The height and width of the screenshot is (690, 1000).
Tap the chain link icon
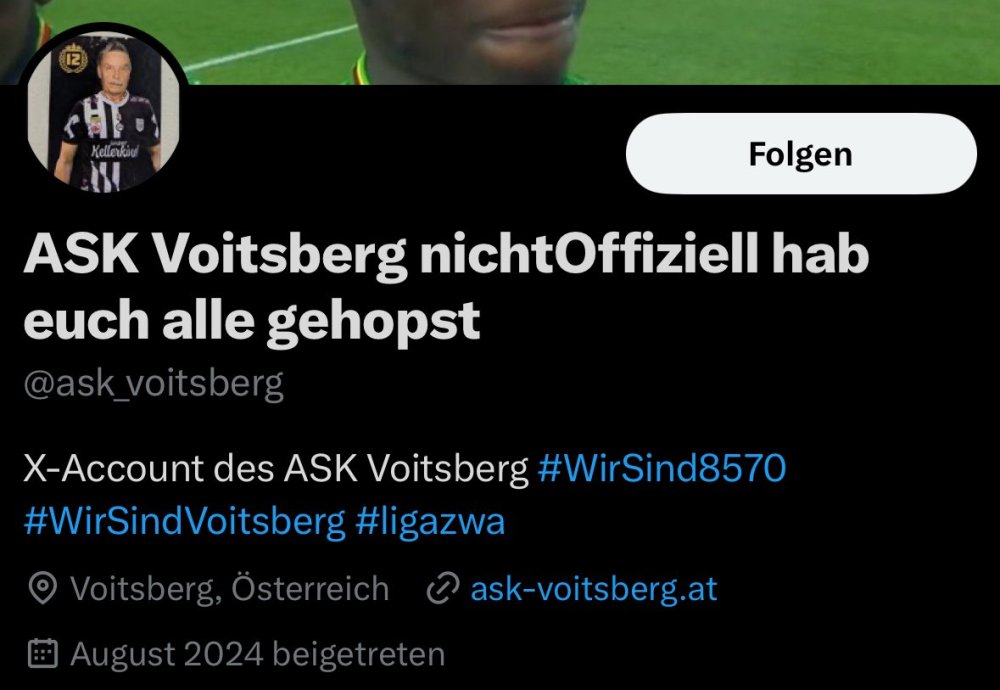(x=443, y=588)
